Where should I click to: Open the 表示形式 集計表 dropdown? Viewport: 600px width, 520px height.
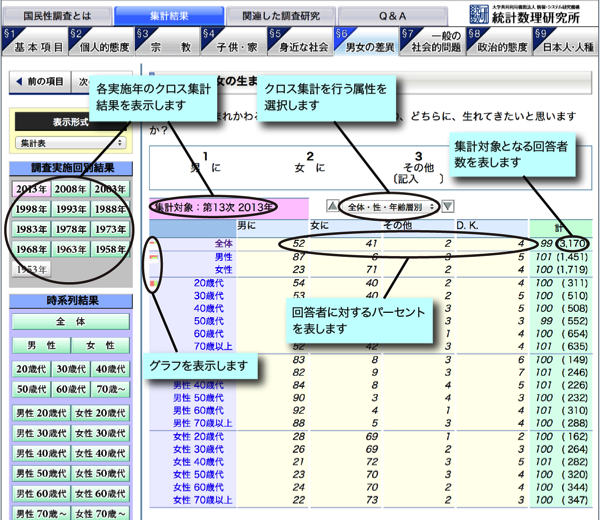click(71, 143)
